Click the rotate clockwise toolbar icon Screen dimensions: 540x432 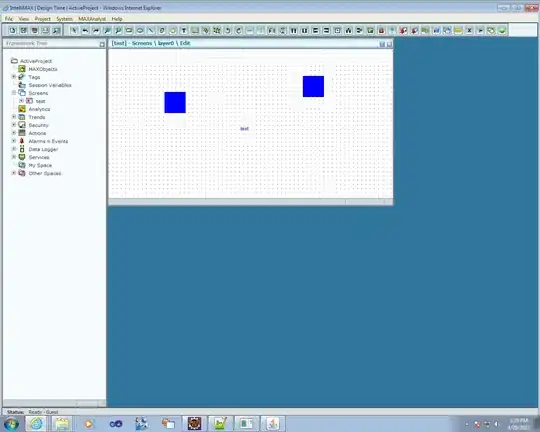point(239,31)
